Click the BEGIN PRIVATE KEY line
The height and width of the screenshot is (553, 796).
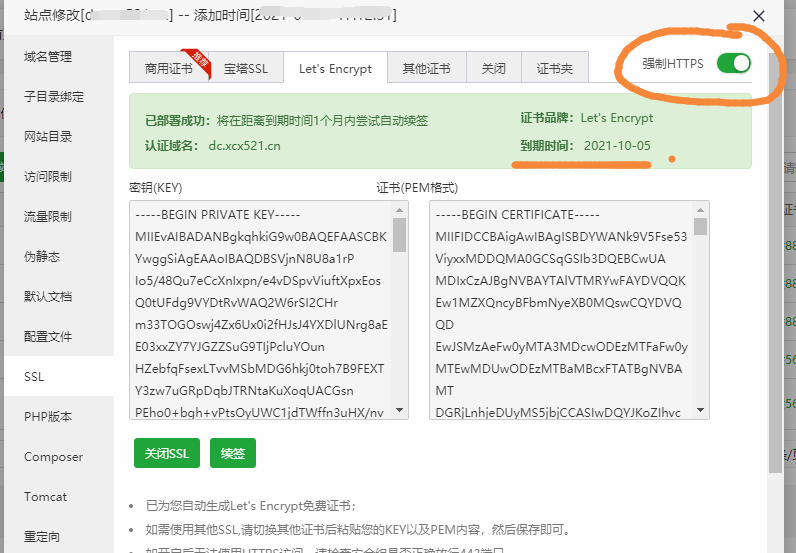(218, 215)
